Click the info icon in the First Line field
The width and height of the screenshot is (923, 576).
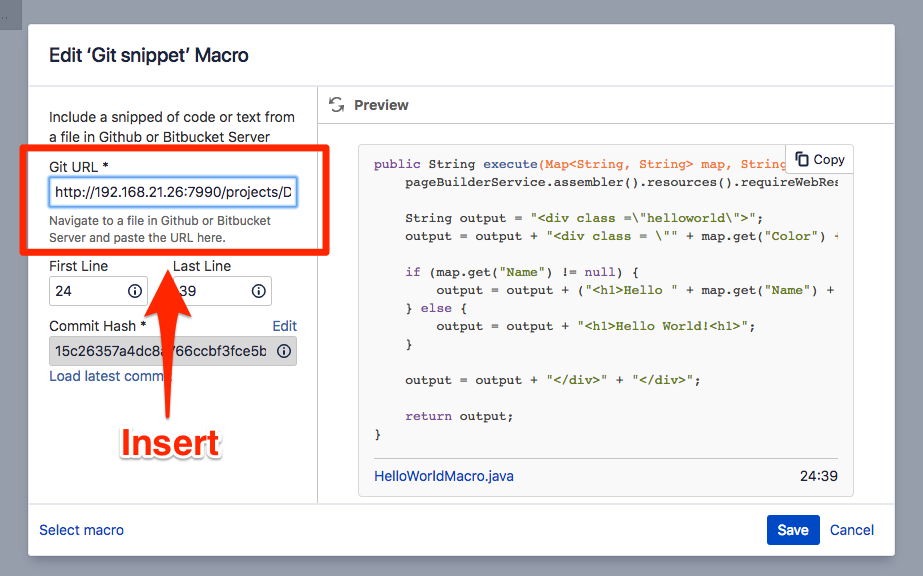tap(135, 291)
